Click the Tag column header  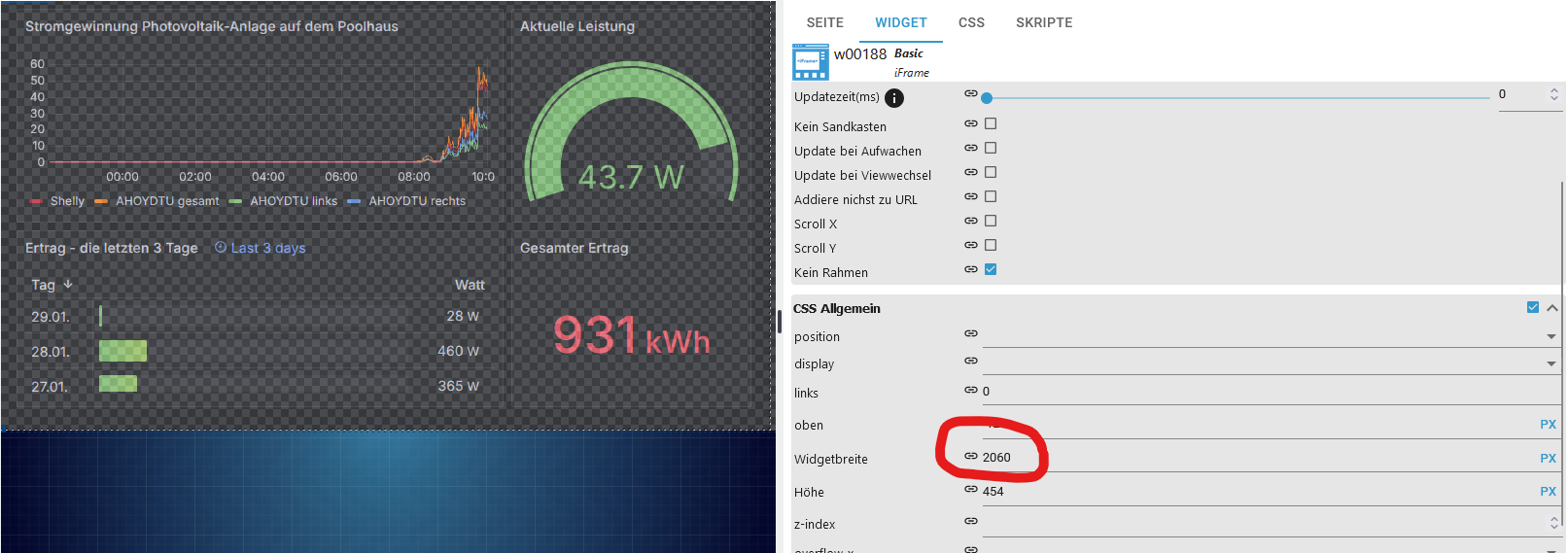(43, 285)
